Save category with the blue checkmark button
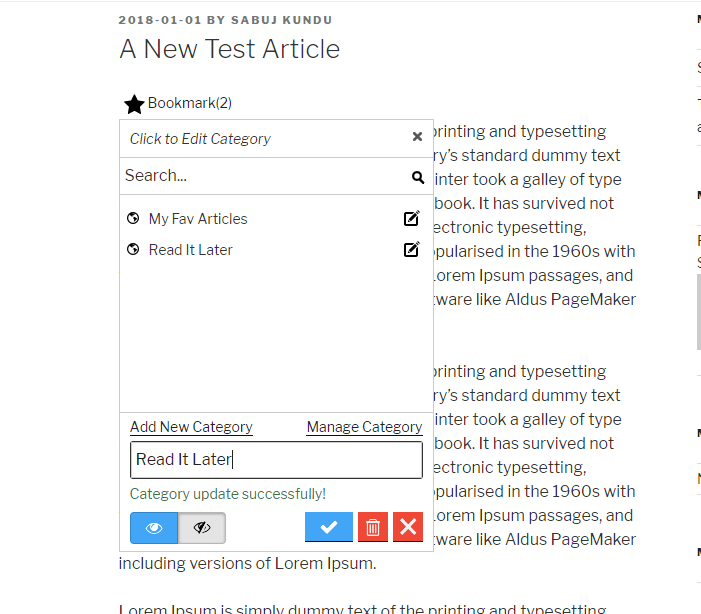 [x=328, y=527]
